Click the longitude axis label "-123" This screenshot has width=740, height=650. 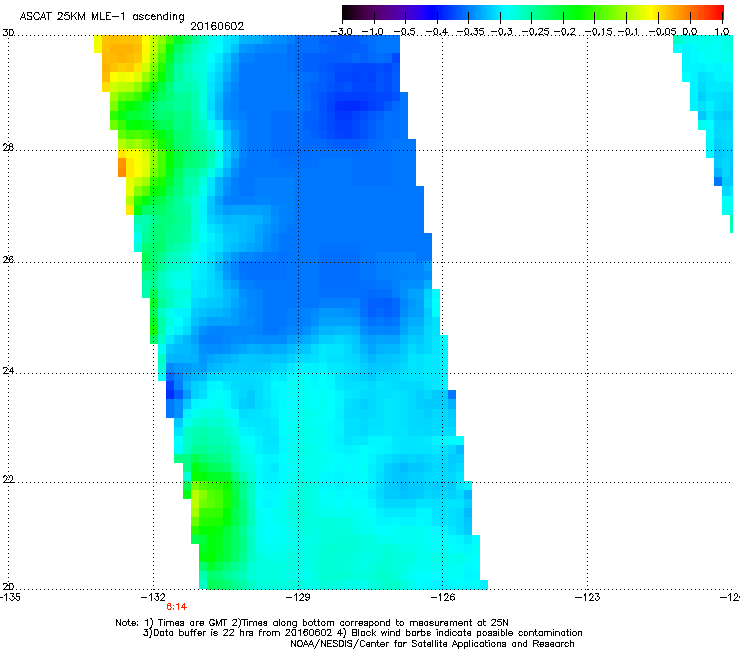pos(588,597)
